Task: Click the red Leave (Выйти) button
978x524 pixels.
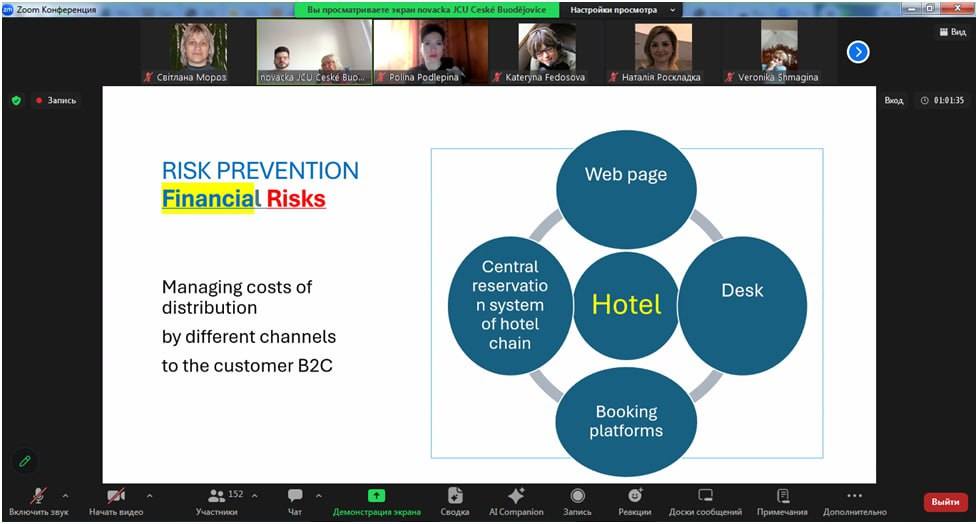Action: point(944,501)
